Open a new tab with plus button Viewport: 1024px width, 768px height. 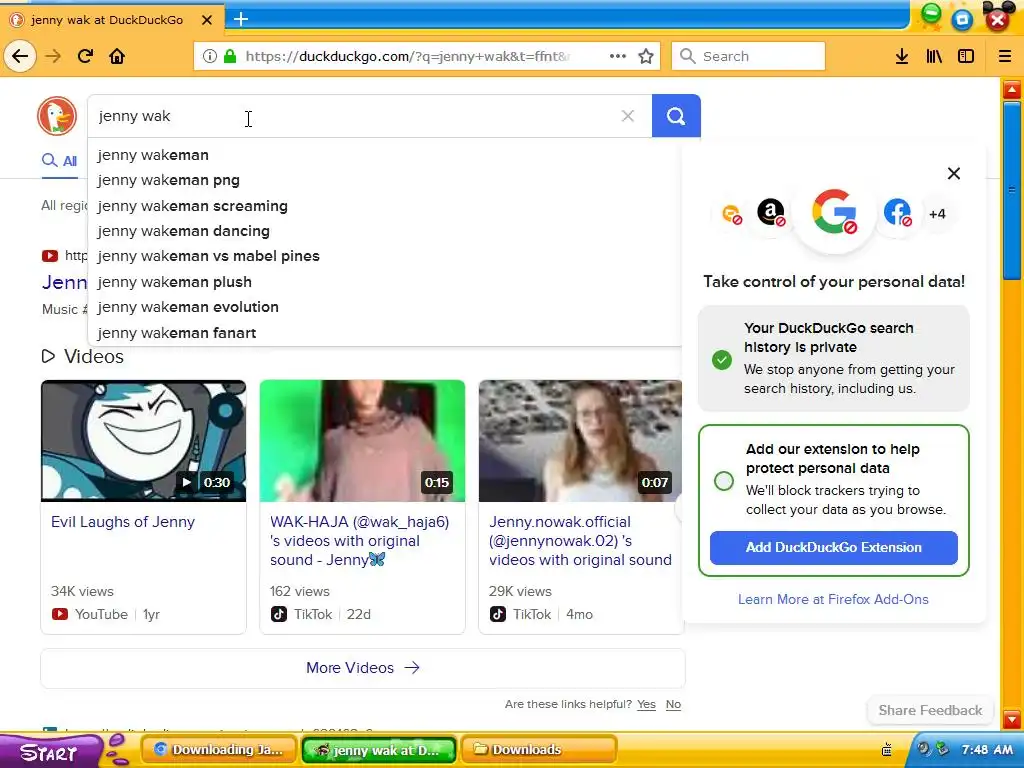(241, 20)
